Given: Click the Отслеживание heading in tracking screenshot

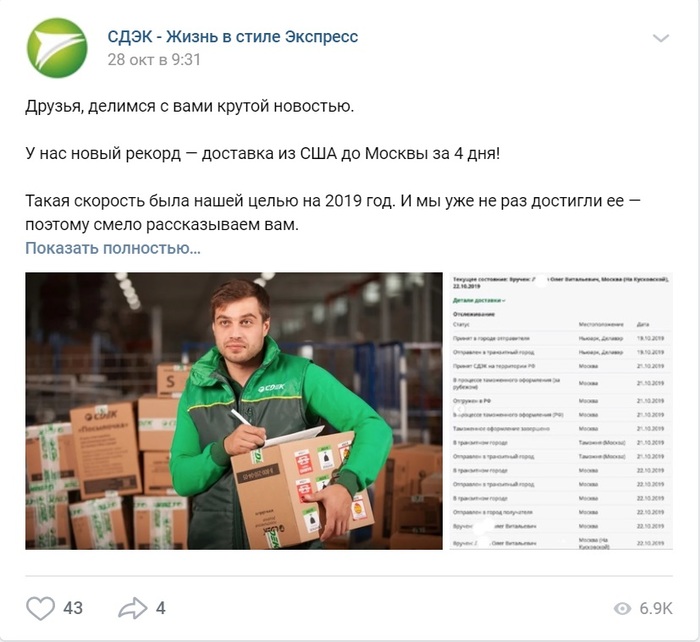Looking at the screenshot, I should click(474, 314).
